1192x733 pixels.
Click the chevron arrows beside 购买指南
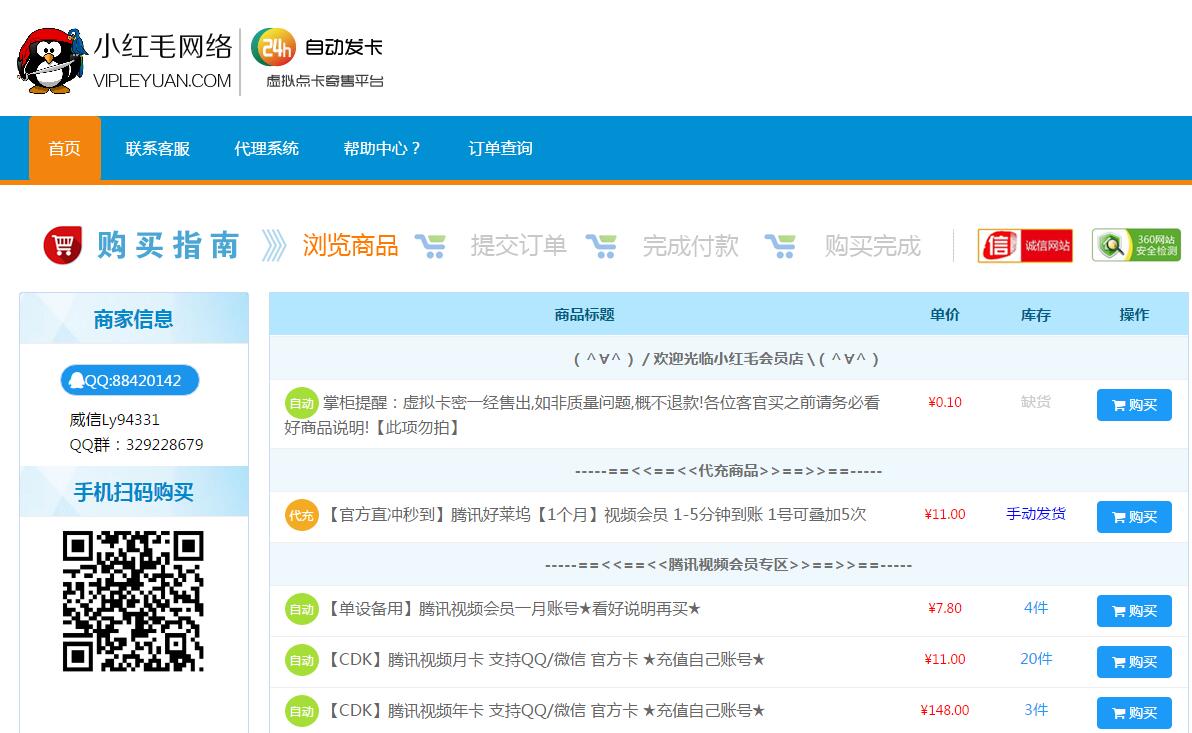coord(274,246)
